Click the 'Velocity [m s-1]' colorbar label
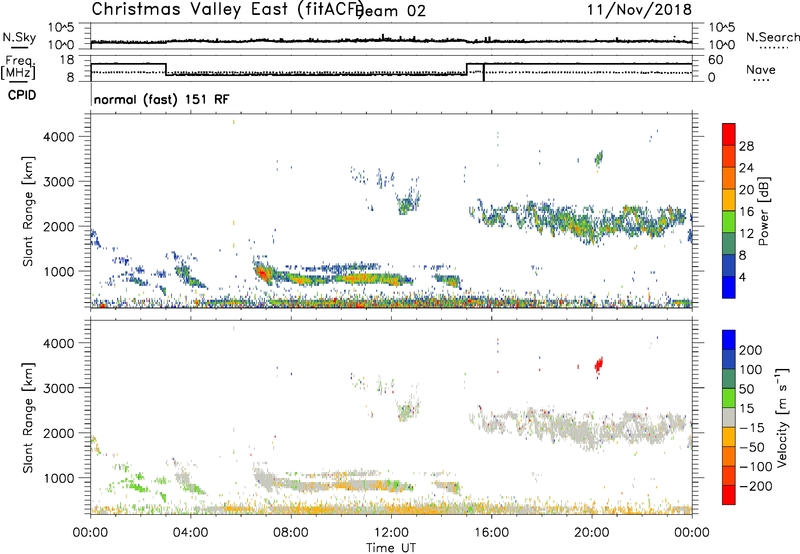800x554 pixels. [782, 417]
